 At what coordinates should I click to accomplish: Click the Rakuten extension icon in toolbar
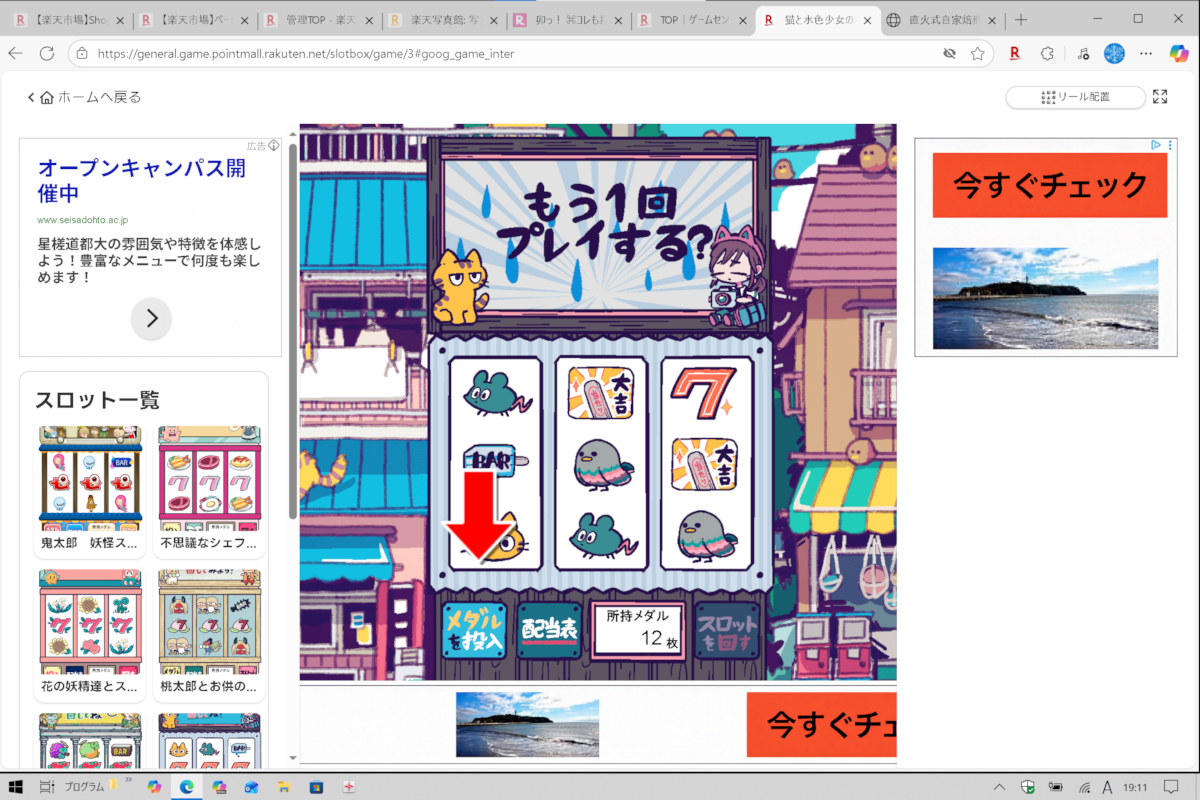[x=1014, y=54]
